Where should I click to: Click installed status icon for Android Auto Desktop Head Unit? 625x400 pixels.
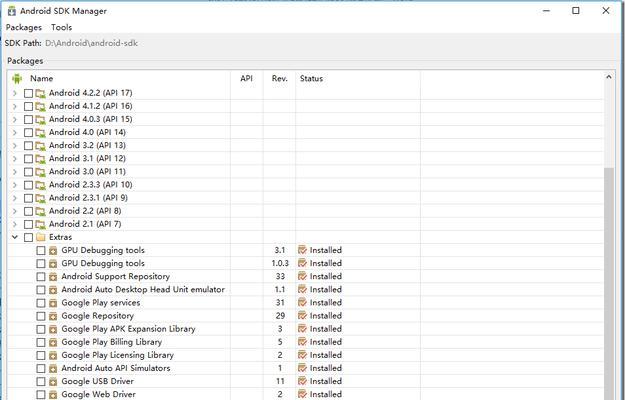(303, 290)
